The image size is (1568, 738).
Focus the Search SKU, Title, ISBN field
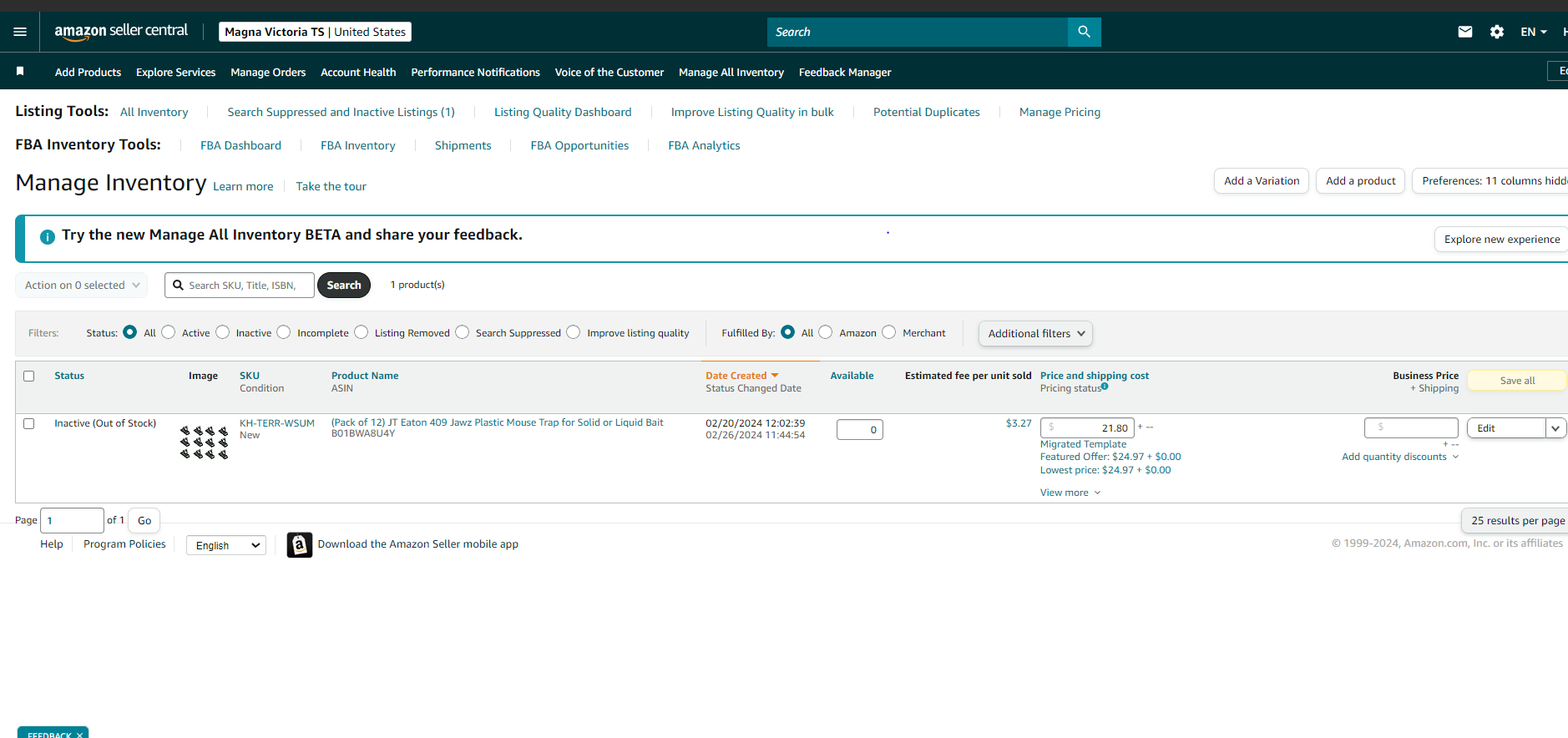pos(240,286)
